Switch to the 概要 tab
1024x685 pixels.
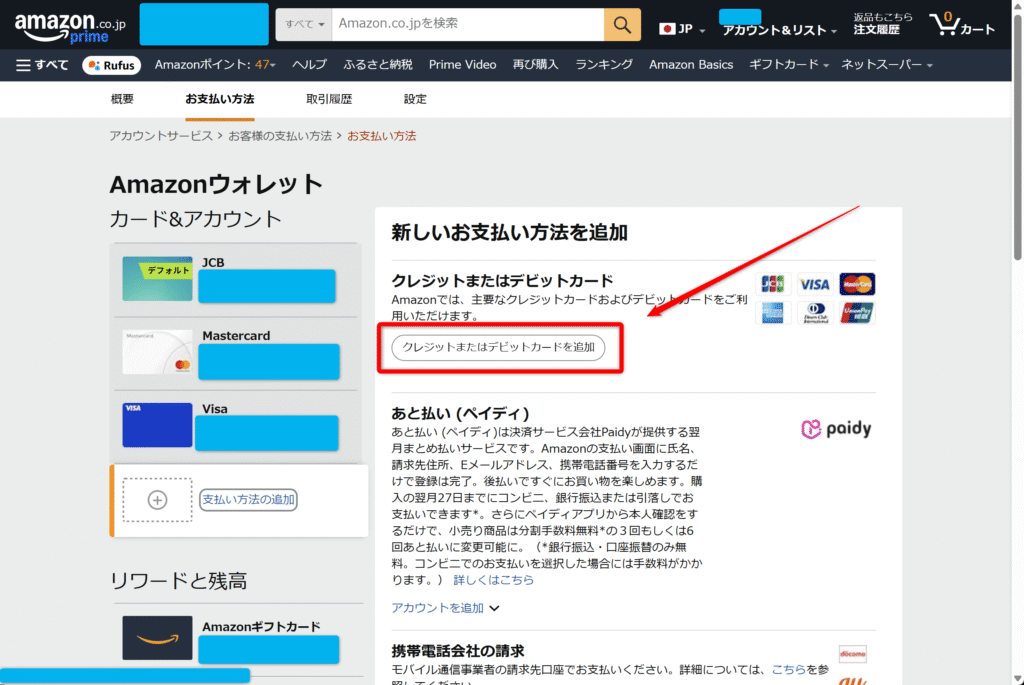[122, 99]
